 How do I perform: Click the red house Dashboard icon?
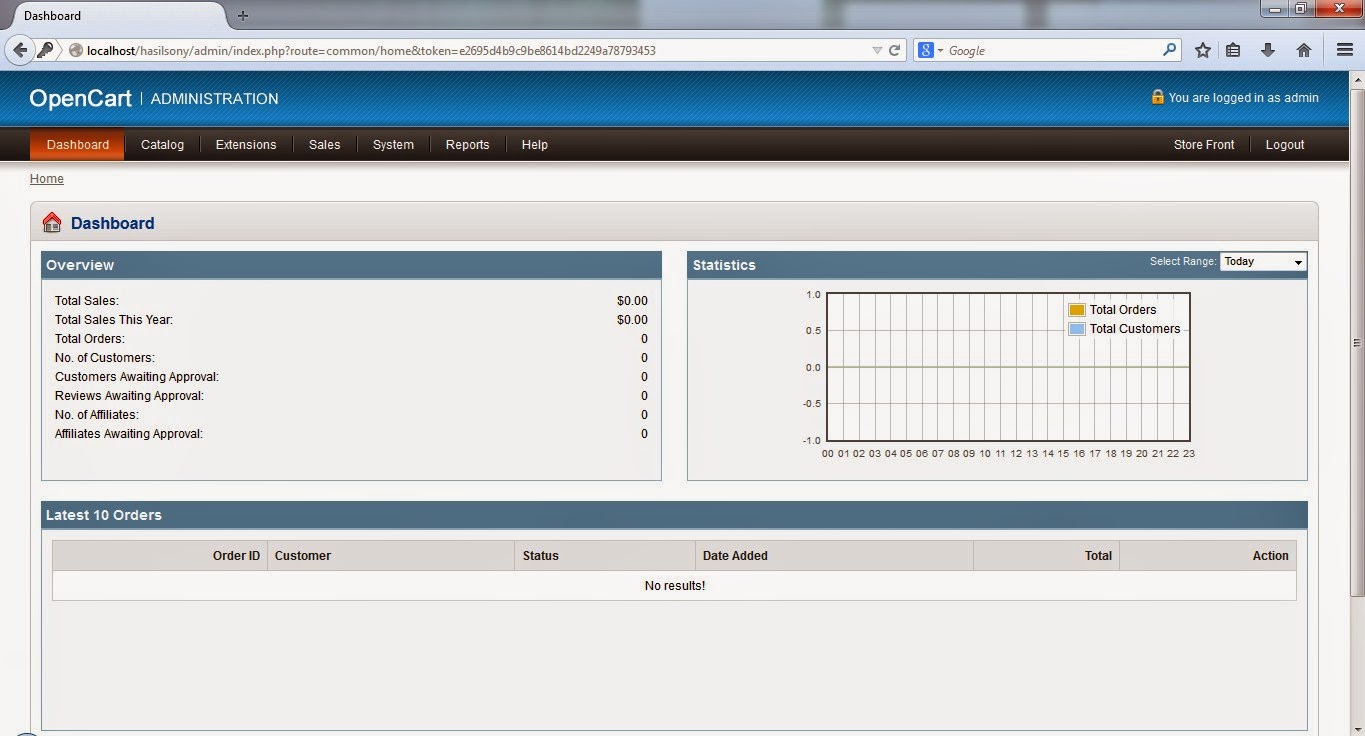[x=51, y=222]
